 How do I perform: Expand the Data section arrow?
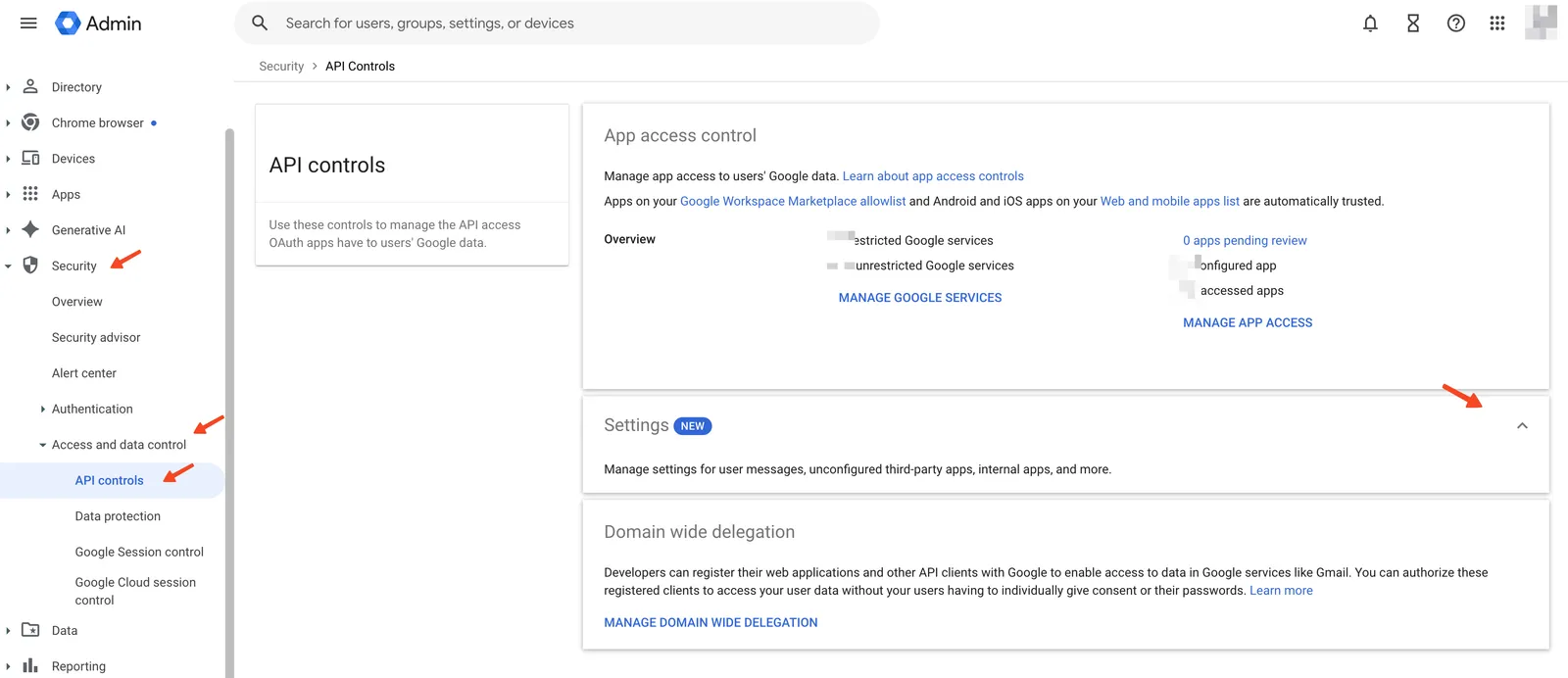[8, 630]
